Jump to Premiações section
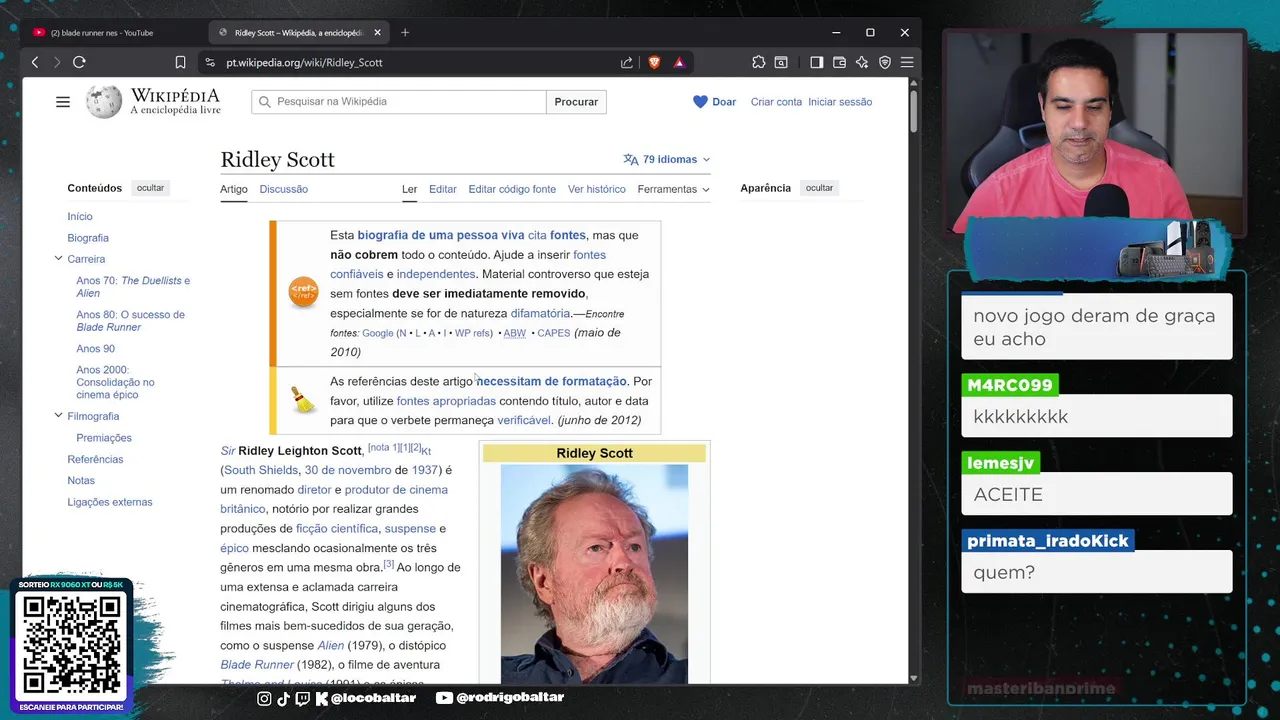1280x720 pixels. pyautogui.click(x=104, y=438)
